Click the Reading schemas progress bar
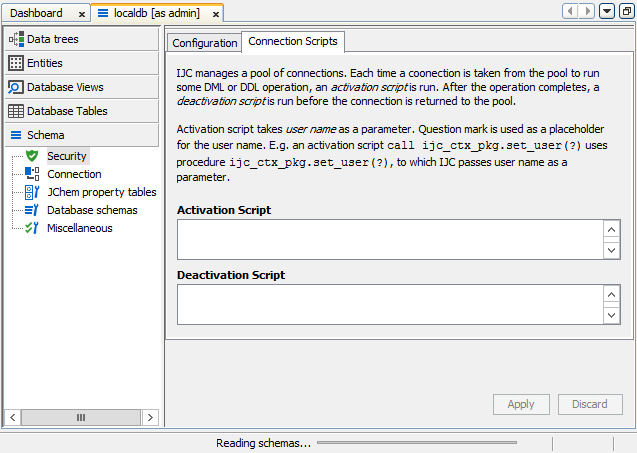 click(x=416, y=442)
